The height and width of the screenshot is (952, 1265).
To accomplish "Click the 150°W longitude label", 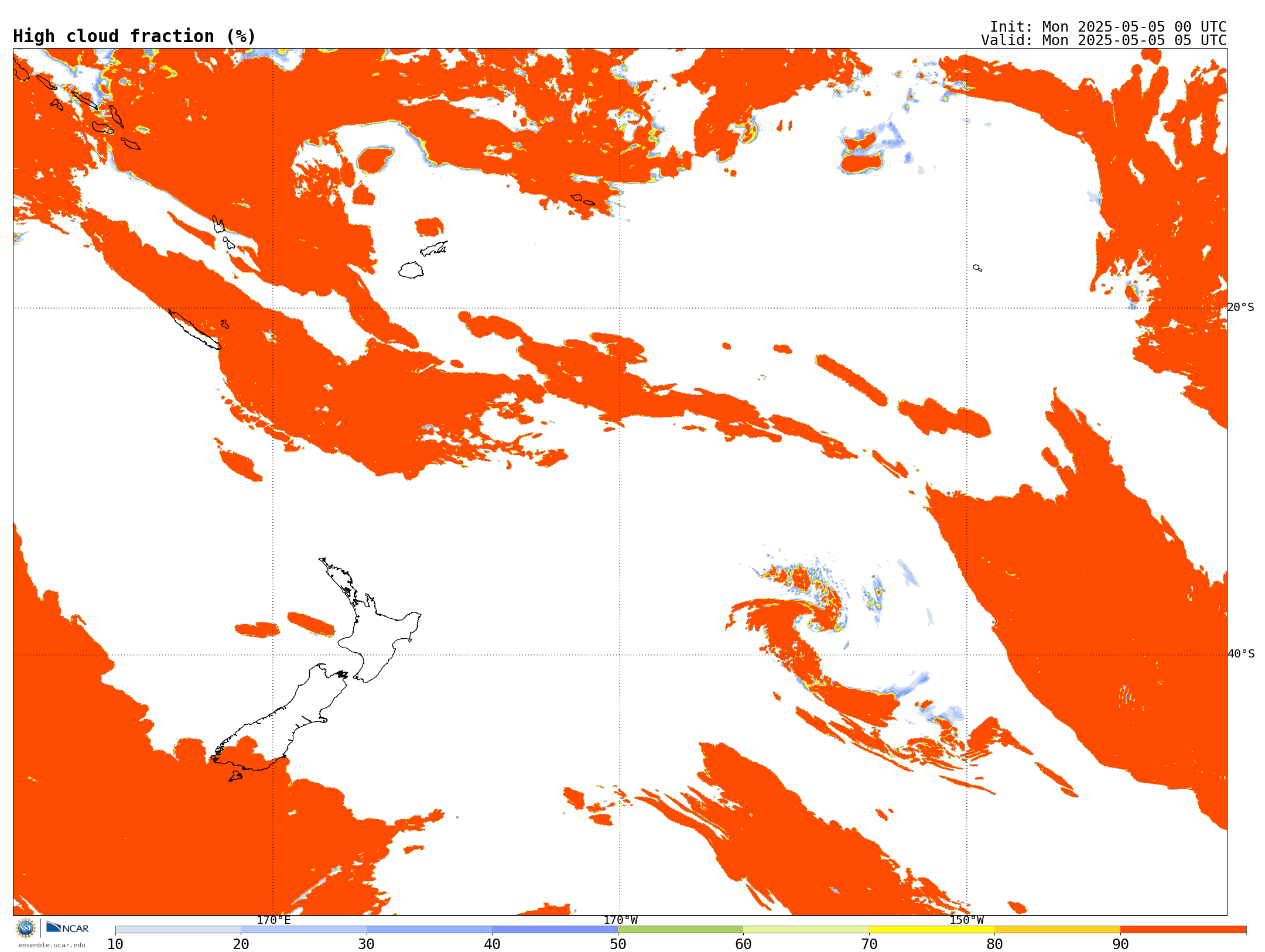I will pos(966,920).
